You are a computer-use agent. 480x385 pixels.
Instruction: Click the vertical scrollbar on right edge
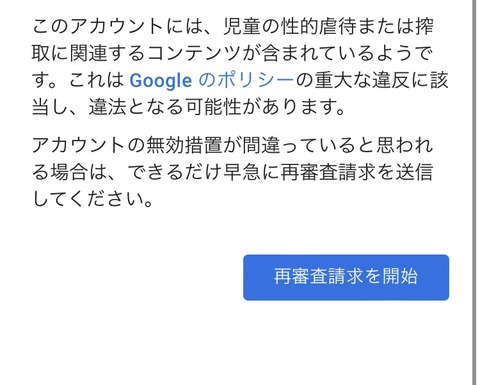[x=474, y=192]
